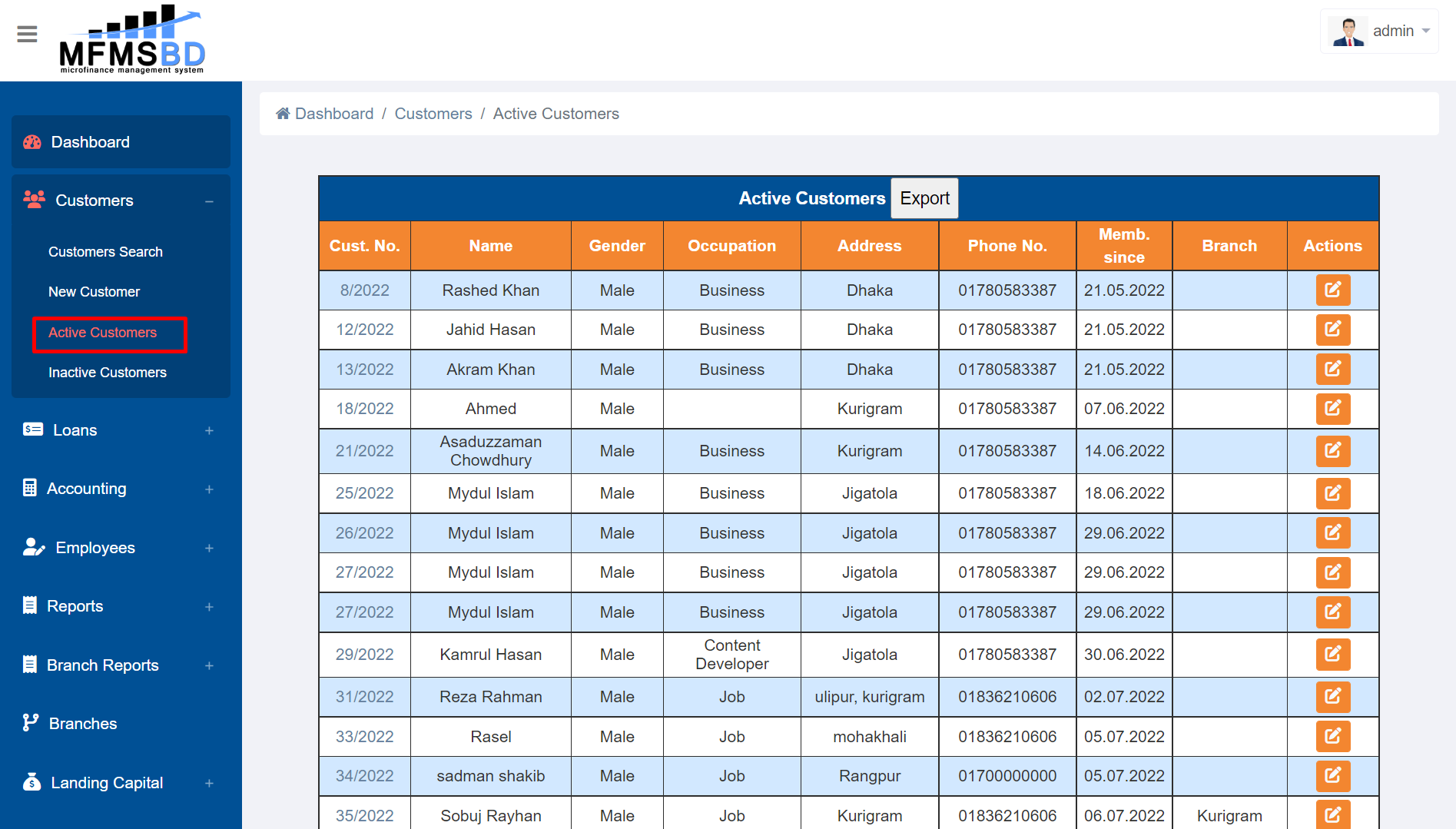Edit customer Sobuj Rayhan
This screenshot has width=1456, height=829.
[1333, 814]
